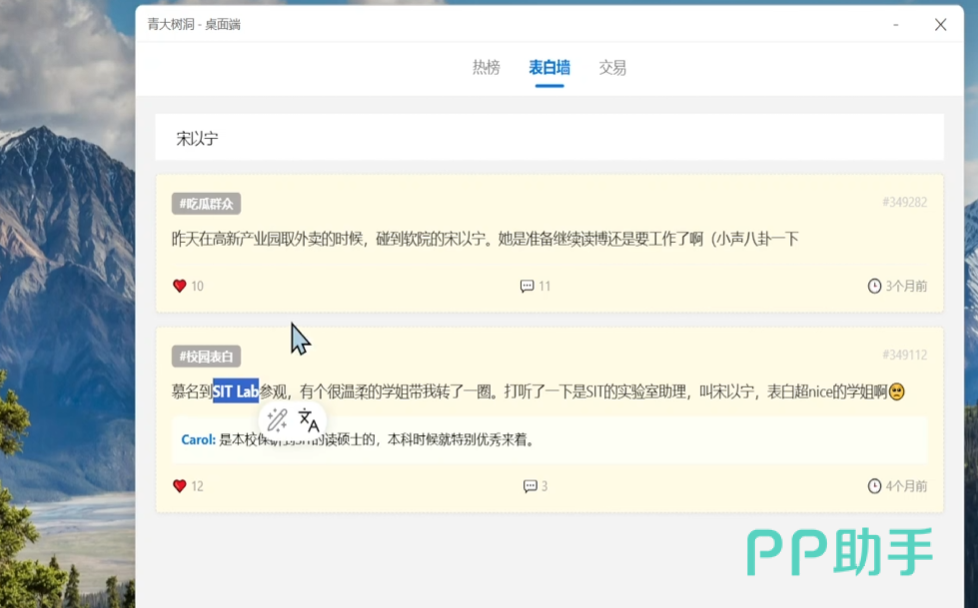This screenshot has height=608, width=978.
Task: Click the highlighted SIT Lab text
Action: tap(235, 392)
